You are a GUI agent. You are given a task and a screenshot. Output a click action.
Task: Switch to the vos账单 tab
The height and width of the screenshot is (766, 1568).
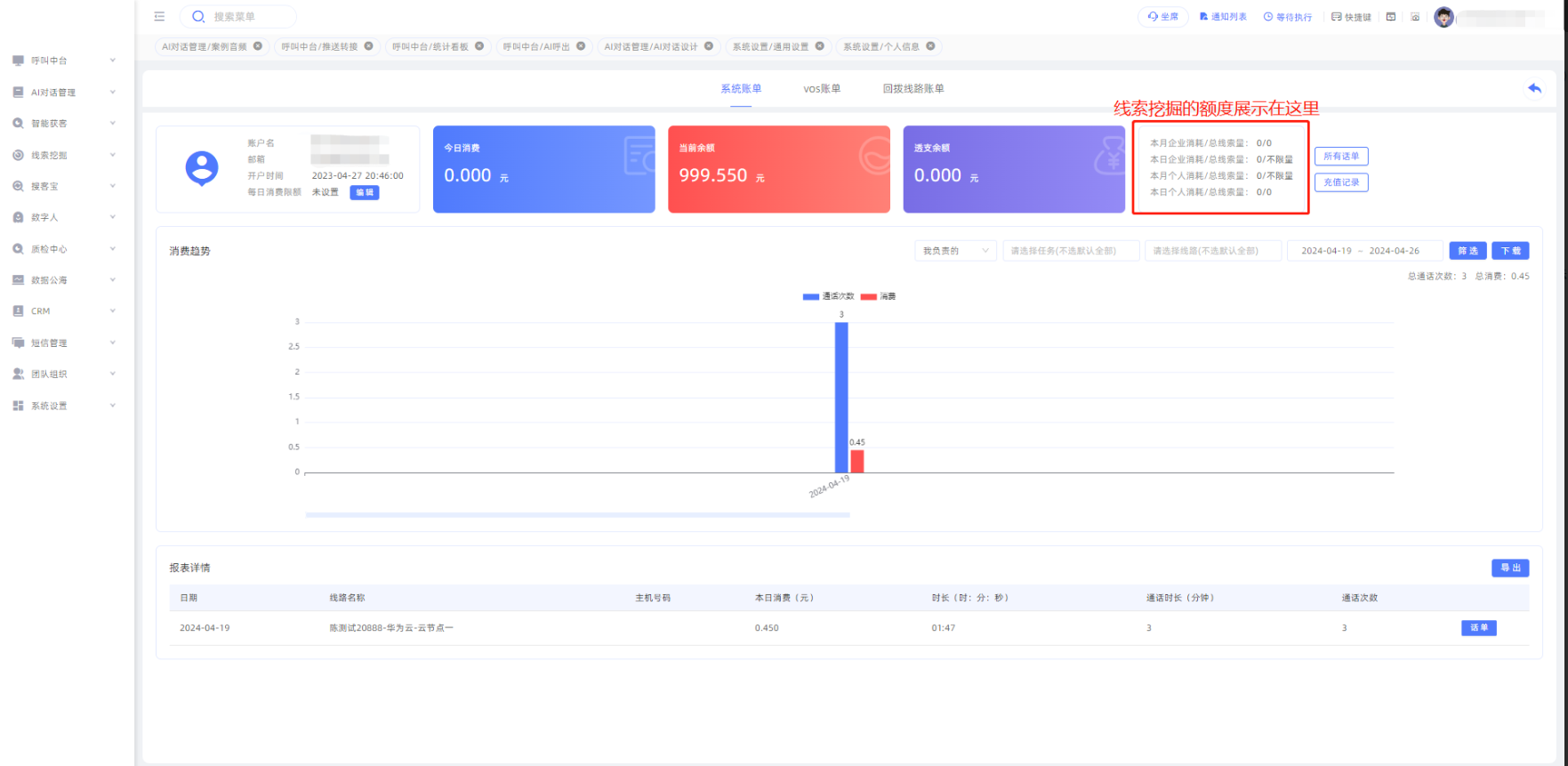822,89
